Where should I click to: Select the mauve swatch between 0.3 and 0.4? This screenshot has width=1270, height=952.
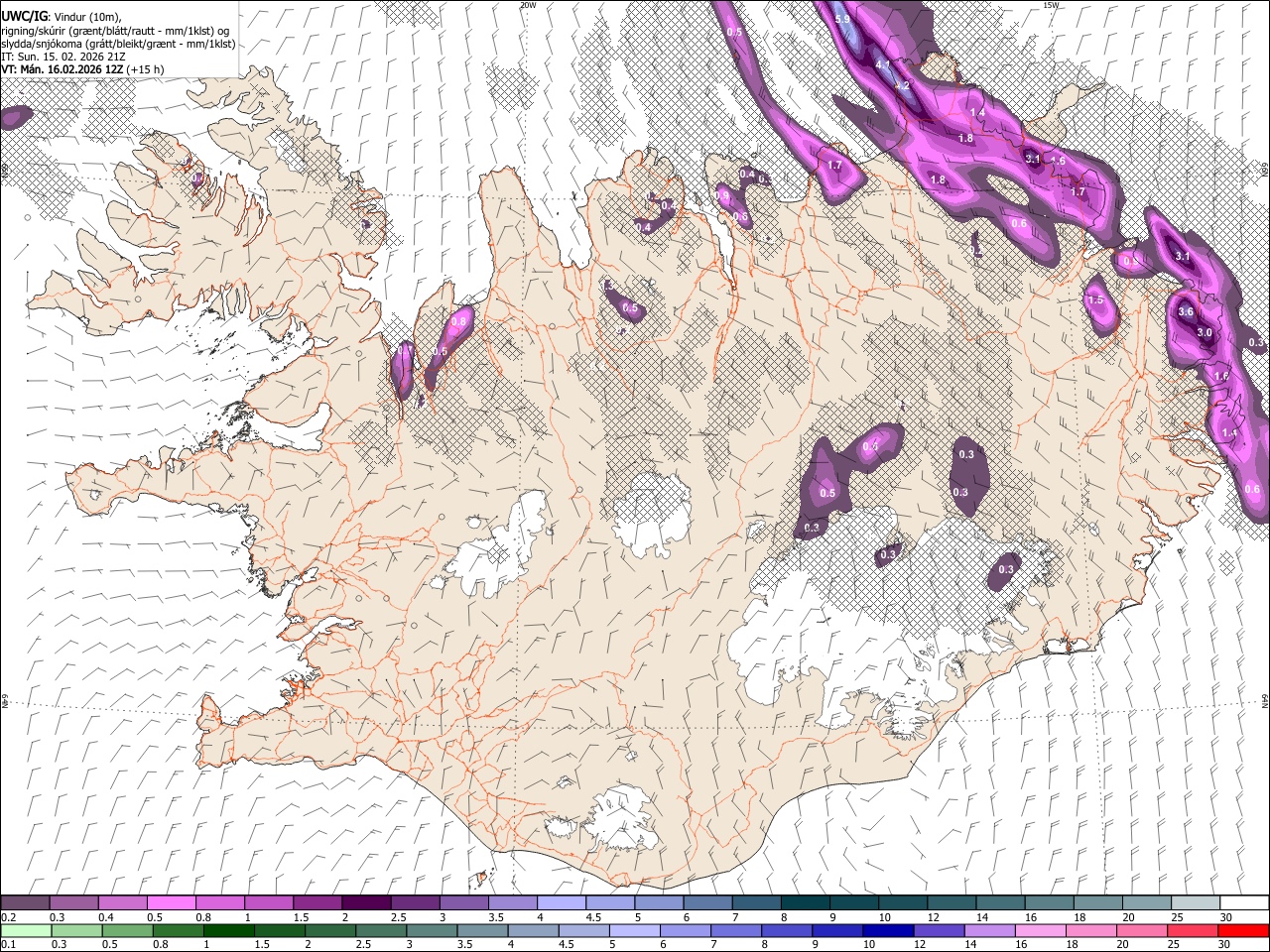coord(73,902)
